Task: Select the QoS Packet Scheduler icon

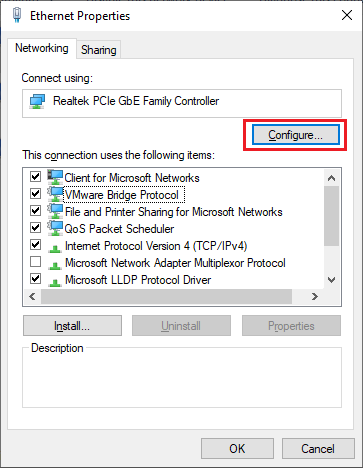Action: [55, 228]
